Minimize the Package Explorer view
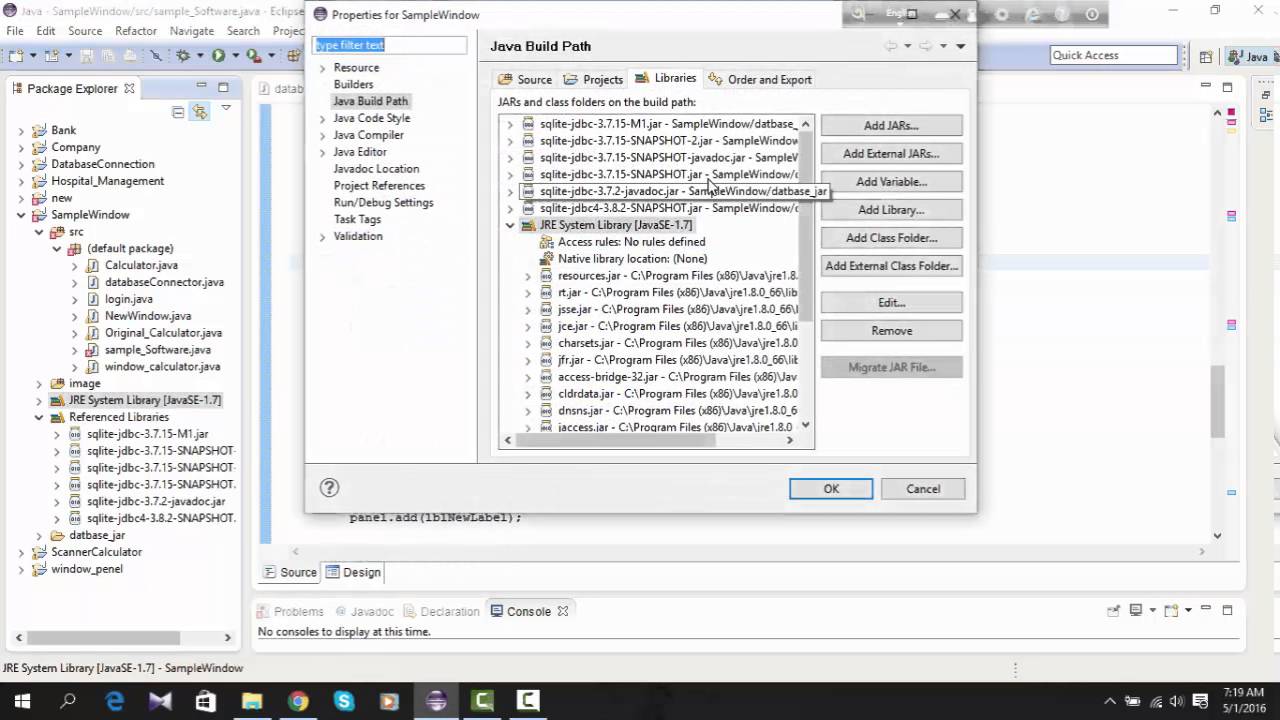This screenshot has width=1280, height=720. 201,87
